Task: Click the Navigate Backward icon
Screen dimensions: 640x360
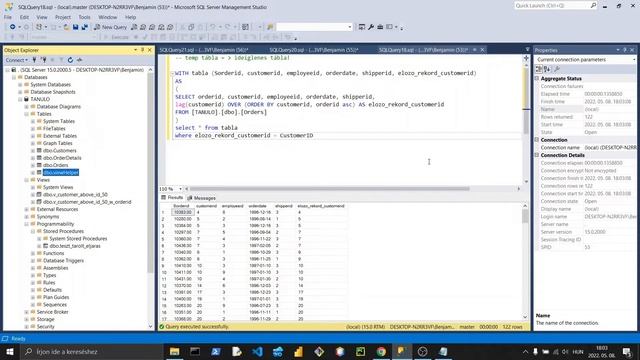Action: 13,27
